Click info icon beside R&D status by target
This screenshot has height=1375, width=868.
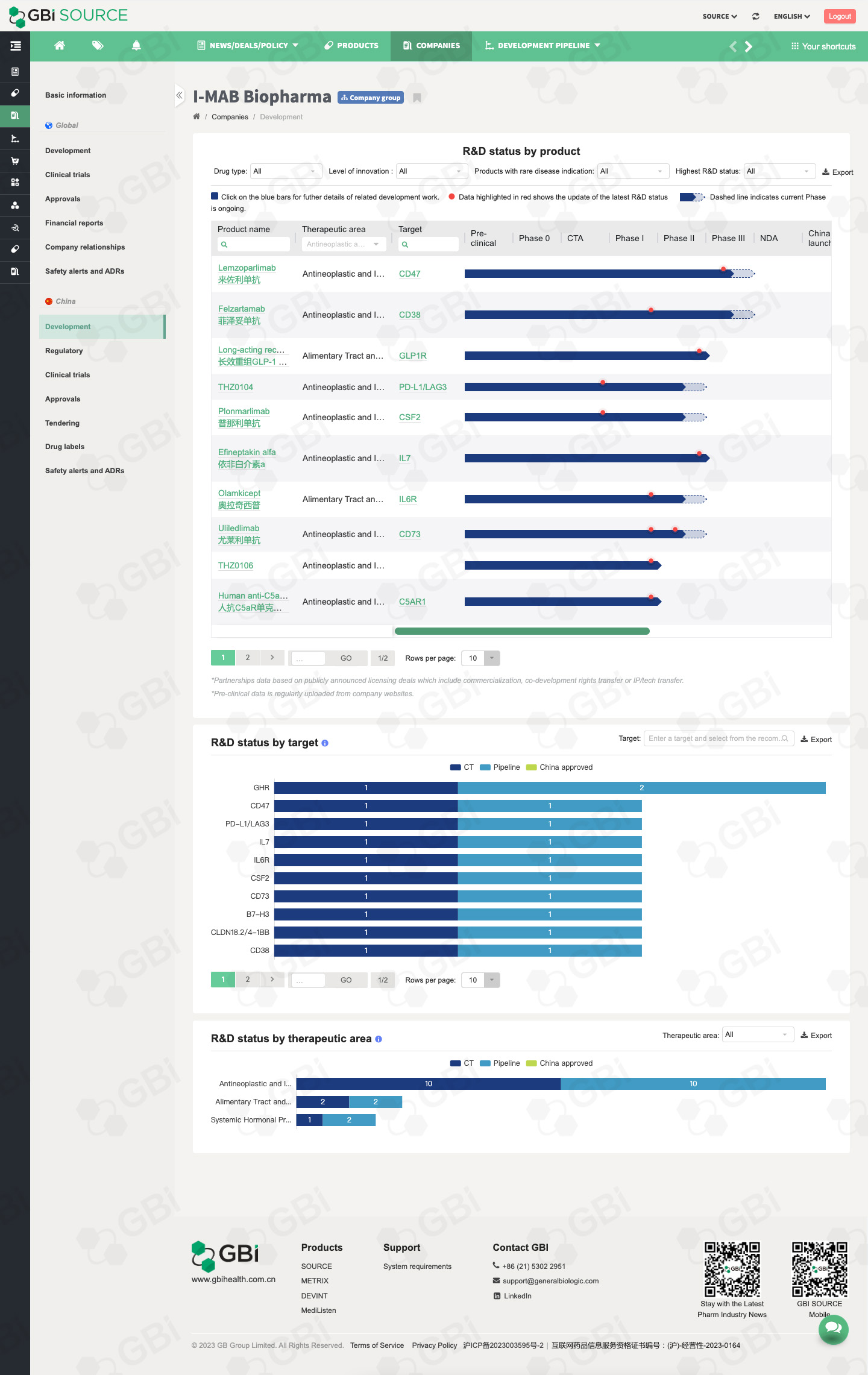pyautogui.click(x=325, y=743)
